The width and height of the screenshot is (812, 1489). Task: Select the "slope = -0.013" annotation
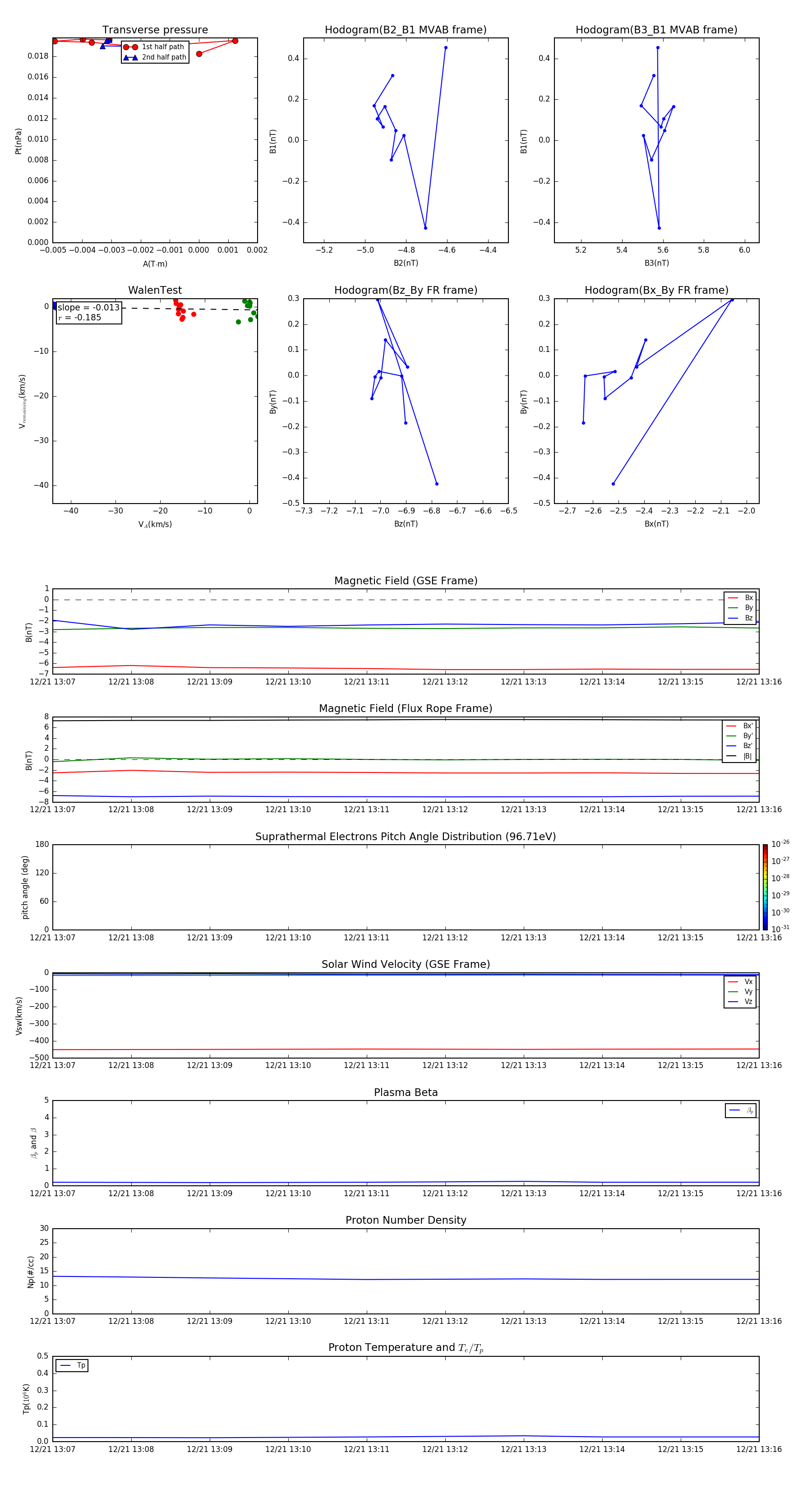click(x=88, y=308)
